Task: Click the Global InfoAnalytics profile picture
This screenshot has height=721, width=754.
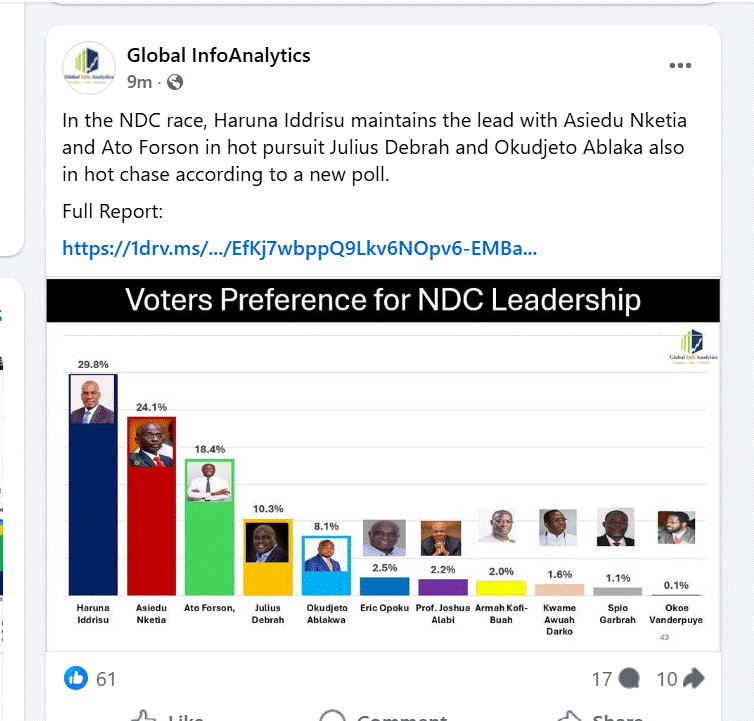Action: 89,68
